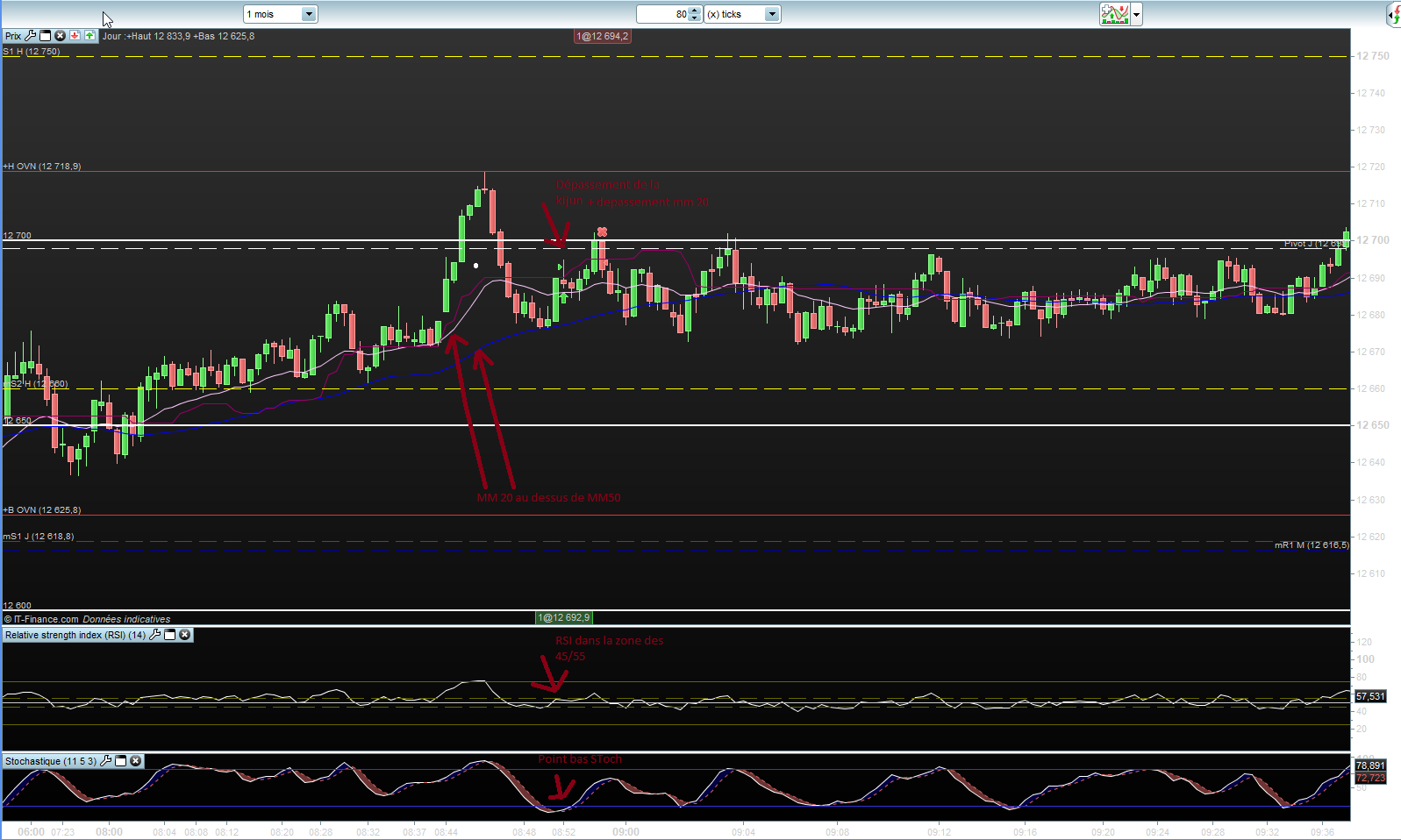The width and height of the screenshot is (1401, 840).
Task: Click the Stochastic value 78,891 on axis
Action: pos(1370,765)
